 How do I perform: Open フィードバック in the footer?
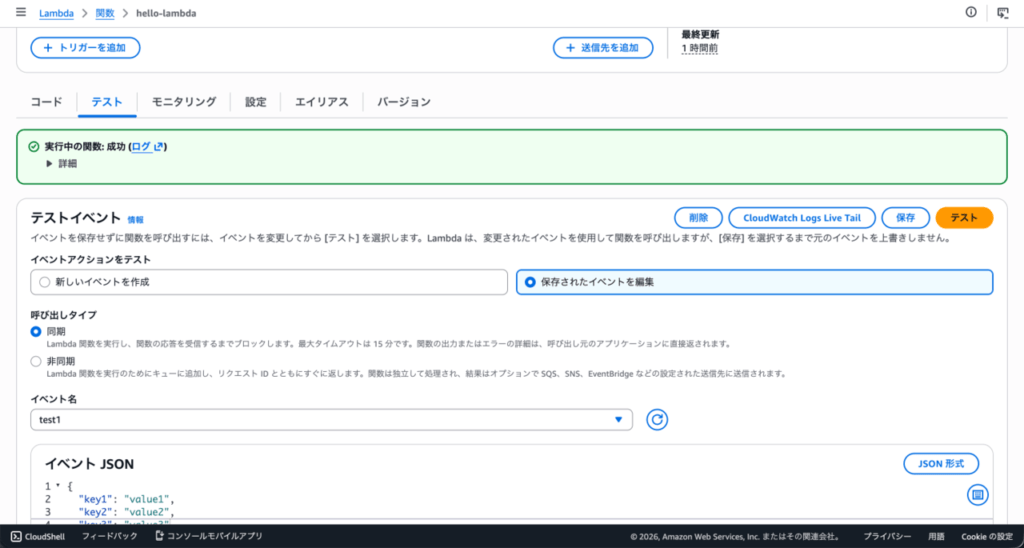click(110, 536)
